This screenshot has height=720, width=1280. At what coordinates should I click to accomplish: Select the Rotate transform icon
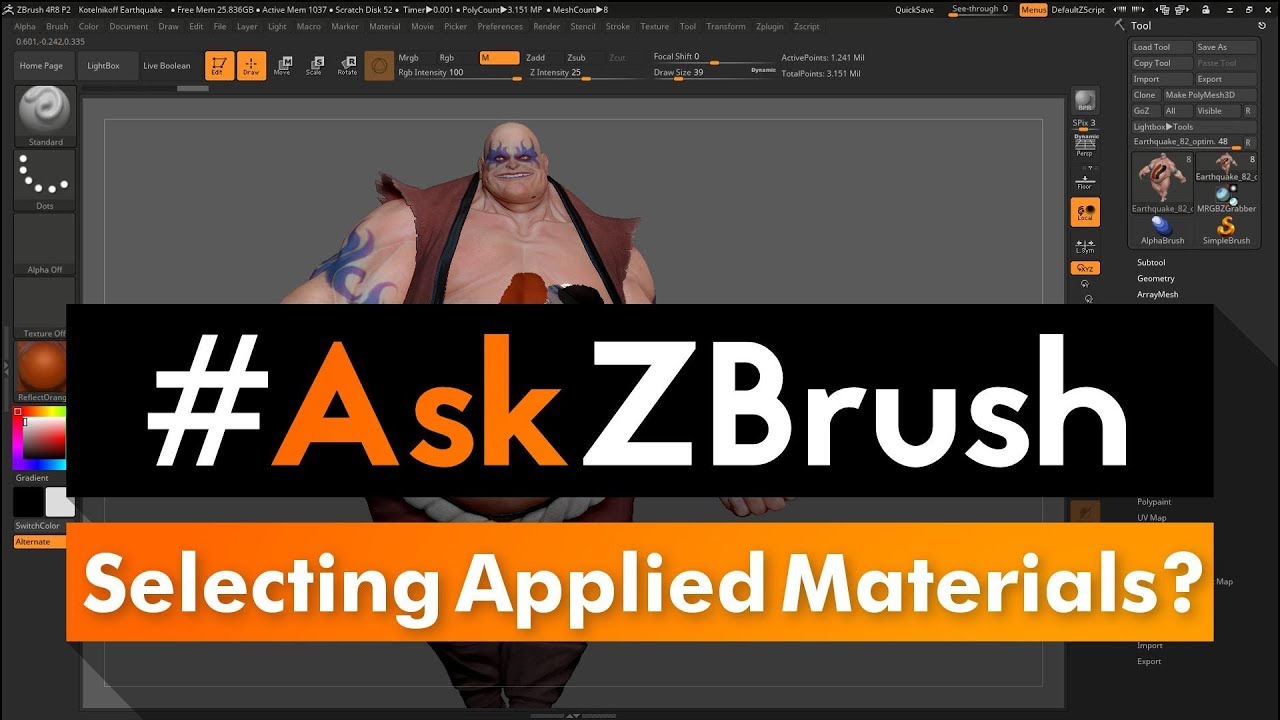pos(347,66)
